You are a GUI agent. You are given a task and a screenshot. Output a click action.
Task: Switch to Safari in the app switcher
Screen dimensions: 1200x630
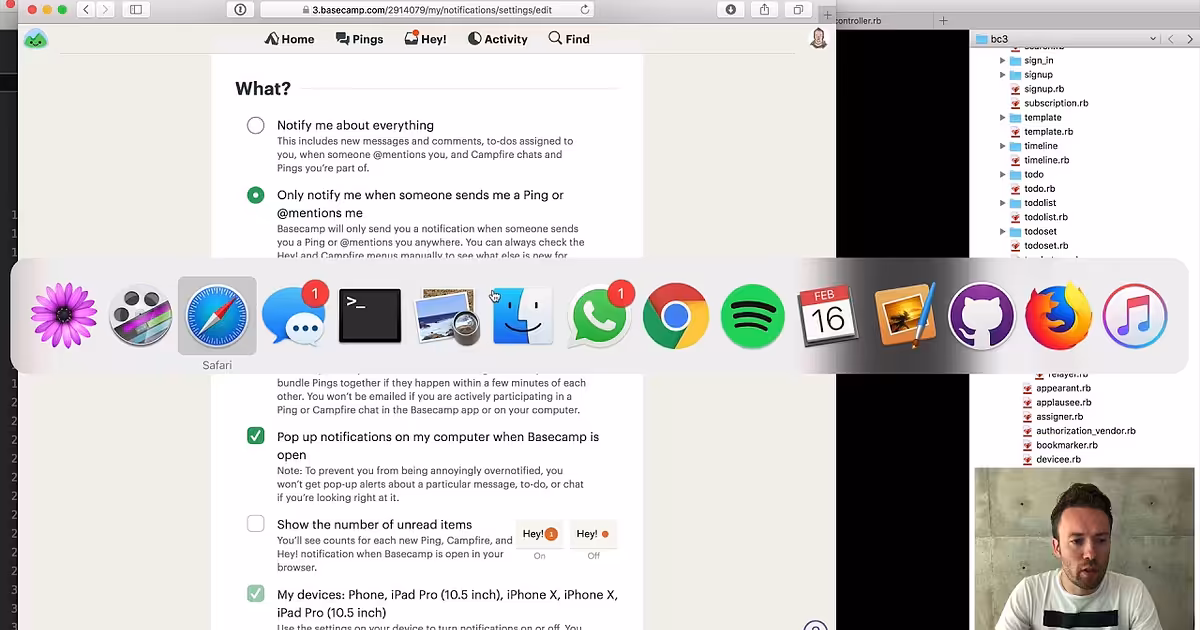(217, 316)
